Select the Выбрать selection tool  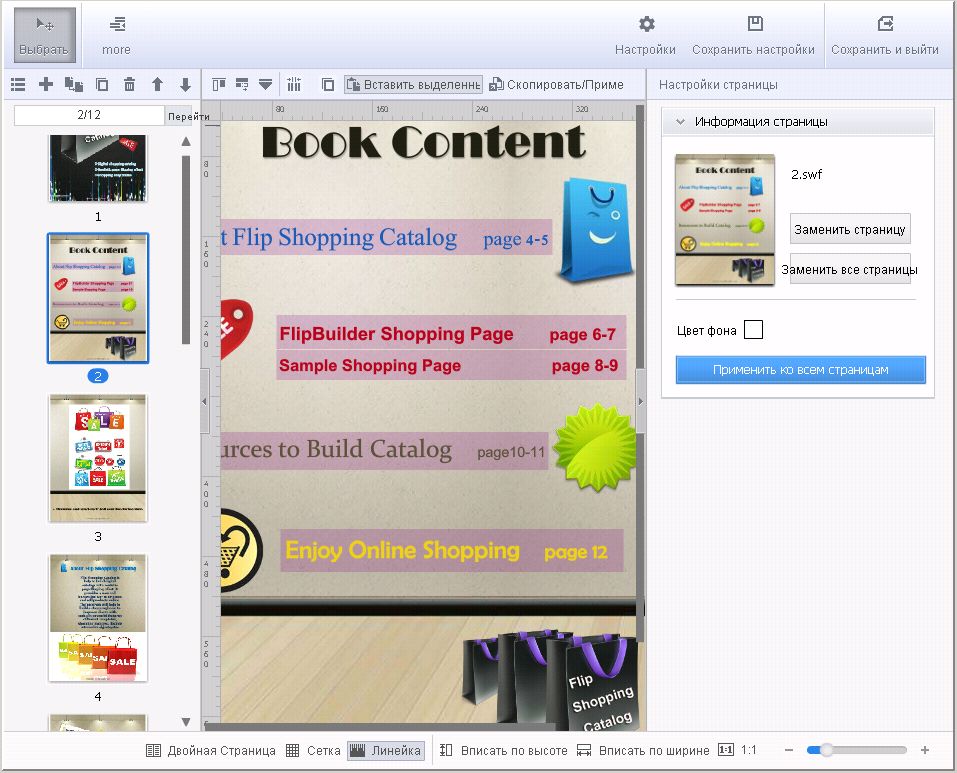(45, 35)
